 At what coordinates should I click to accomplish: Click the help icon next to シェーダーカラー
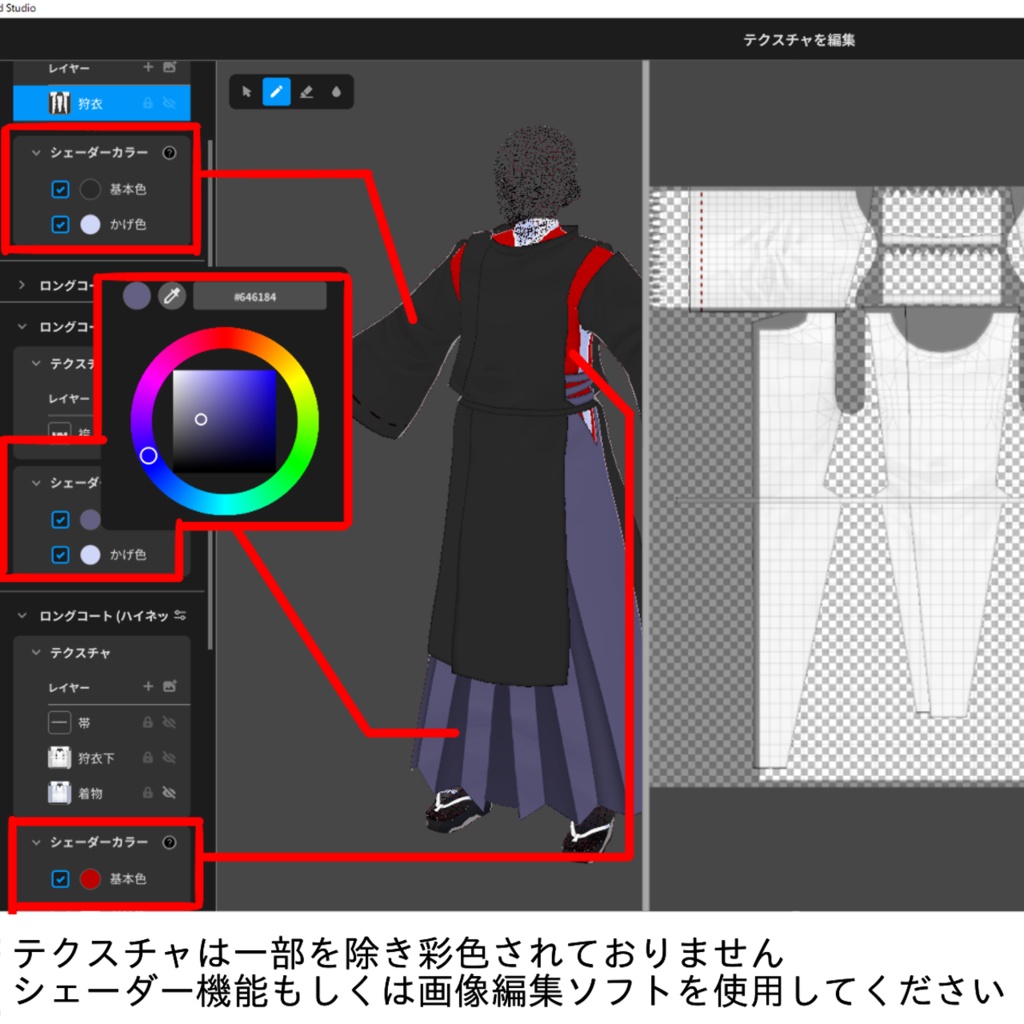(x=169, y=154)
